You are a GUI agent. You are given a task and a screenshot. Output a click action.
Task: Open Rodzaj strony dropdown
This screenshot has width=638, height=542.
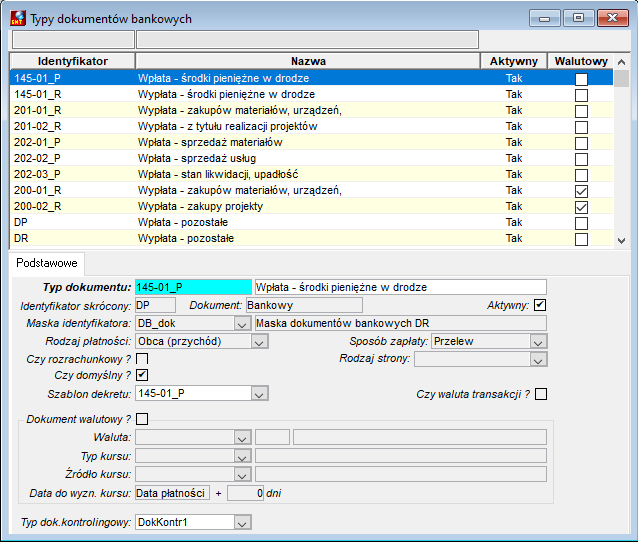538,360
